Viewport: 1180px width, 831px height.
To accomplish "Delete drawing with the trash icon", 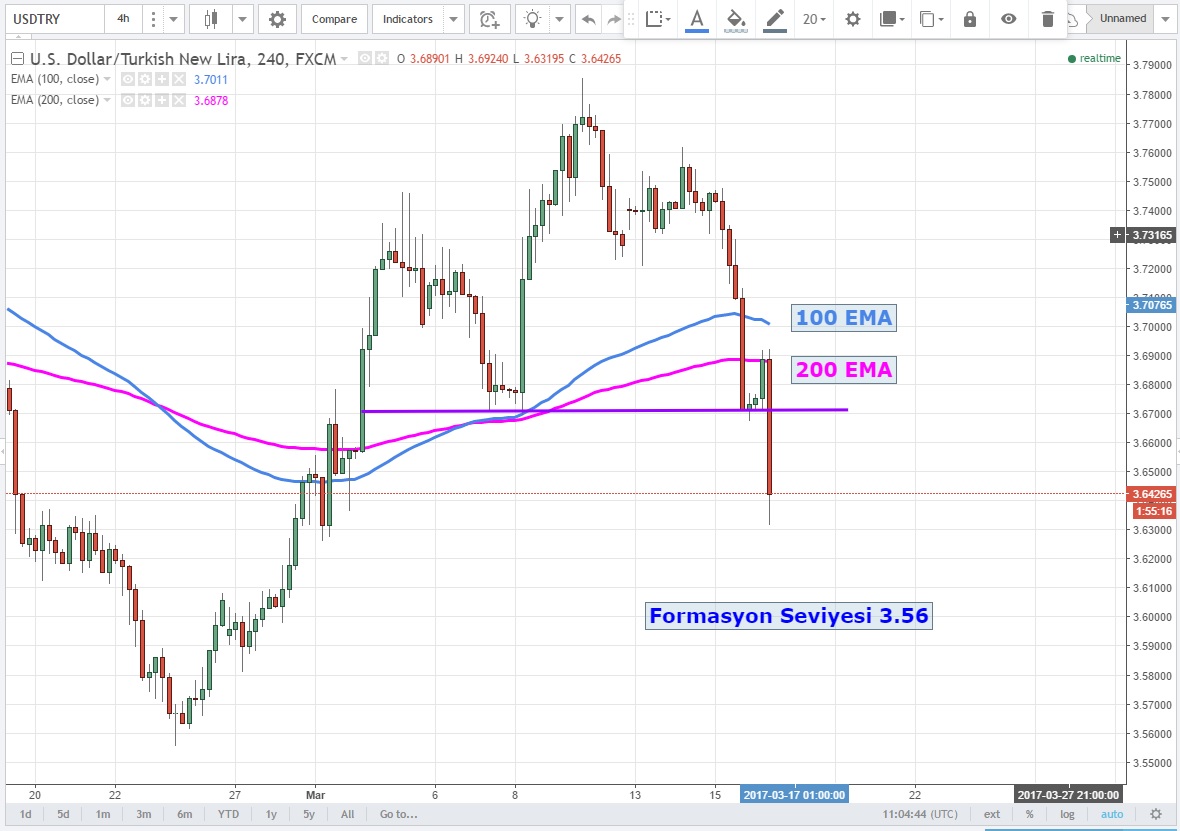I will 1047,19.
